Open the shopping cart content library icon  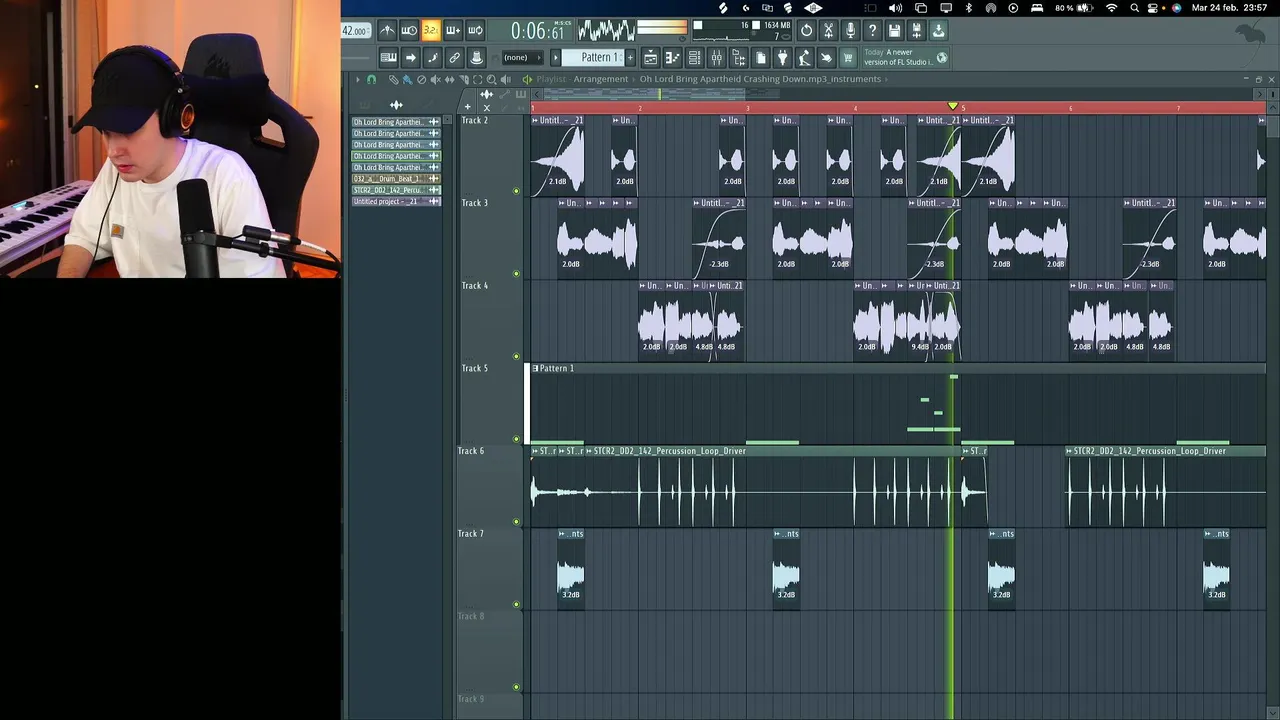pyautogui.click(x=847, y=57)
